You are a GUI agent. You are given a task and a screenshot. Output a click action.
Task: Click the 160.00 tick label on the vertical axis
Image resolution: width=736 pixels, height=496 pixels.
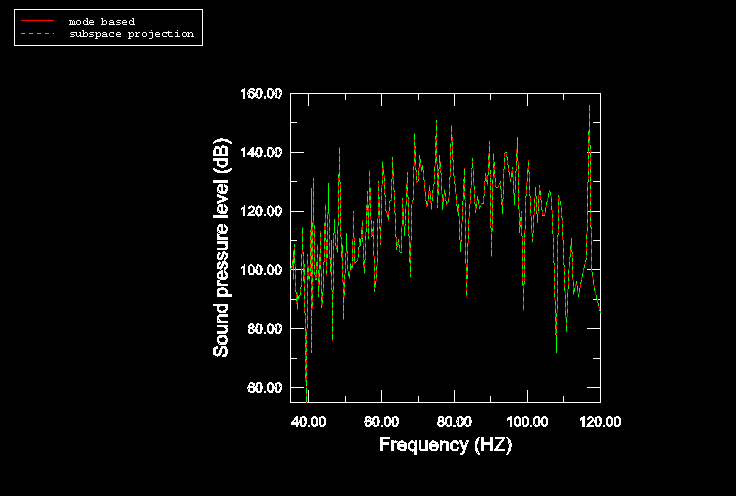[261, 94]
